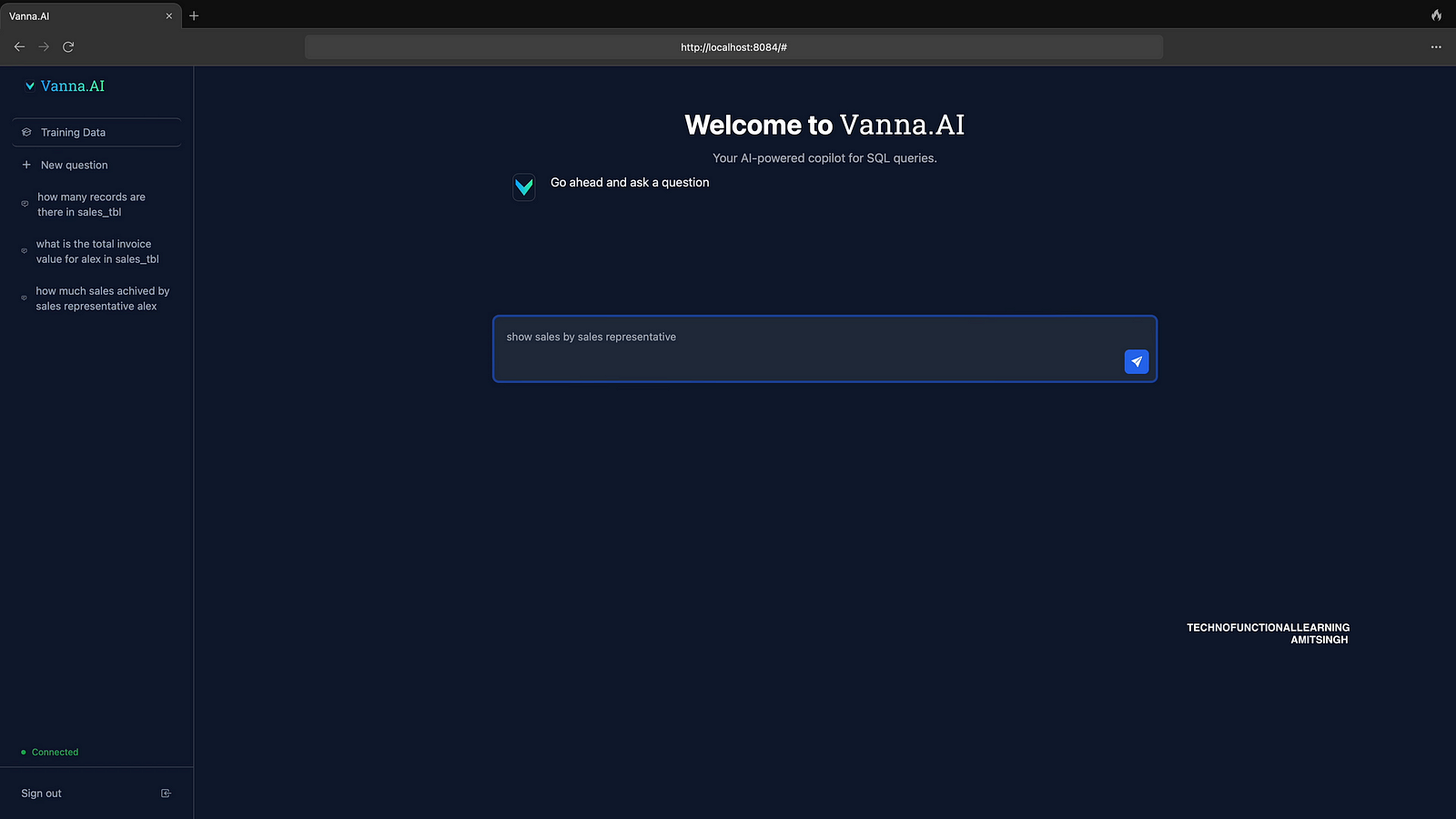Open 'how many records are there' history item
Viewport: 1456px width, 819px height.
(x=91, y=205)
